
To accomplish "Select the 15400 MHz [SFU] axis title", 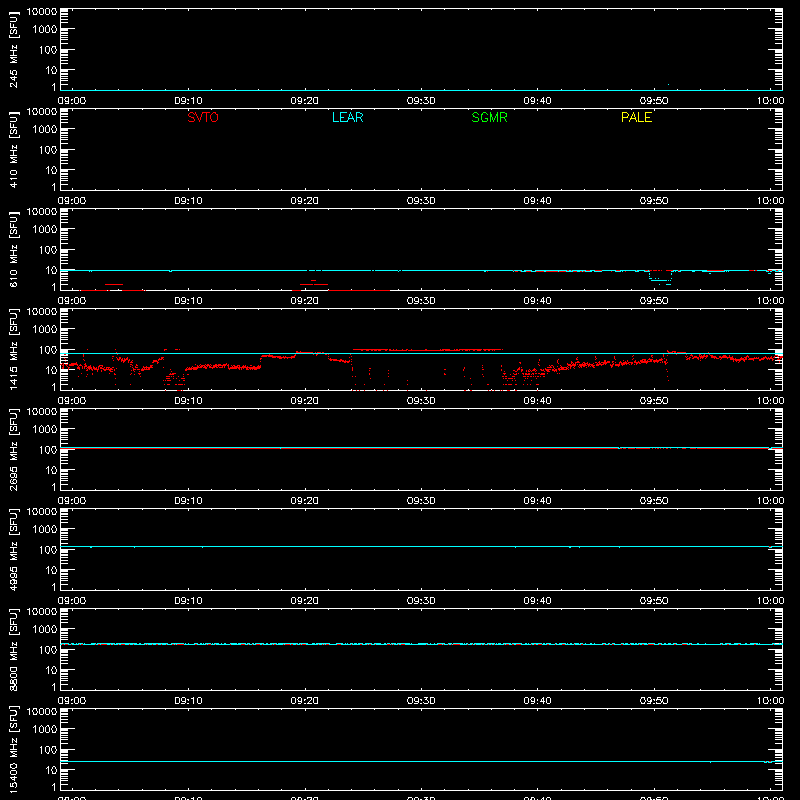I will pyautogui.click(x=13, y=750).
